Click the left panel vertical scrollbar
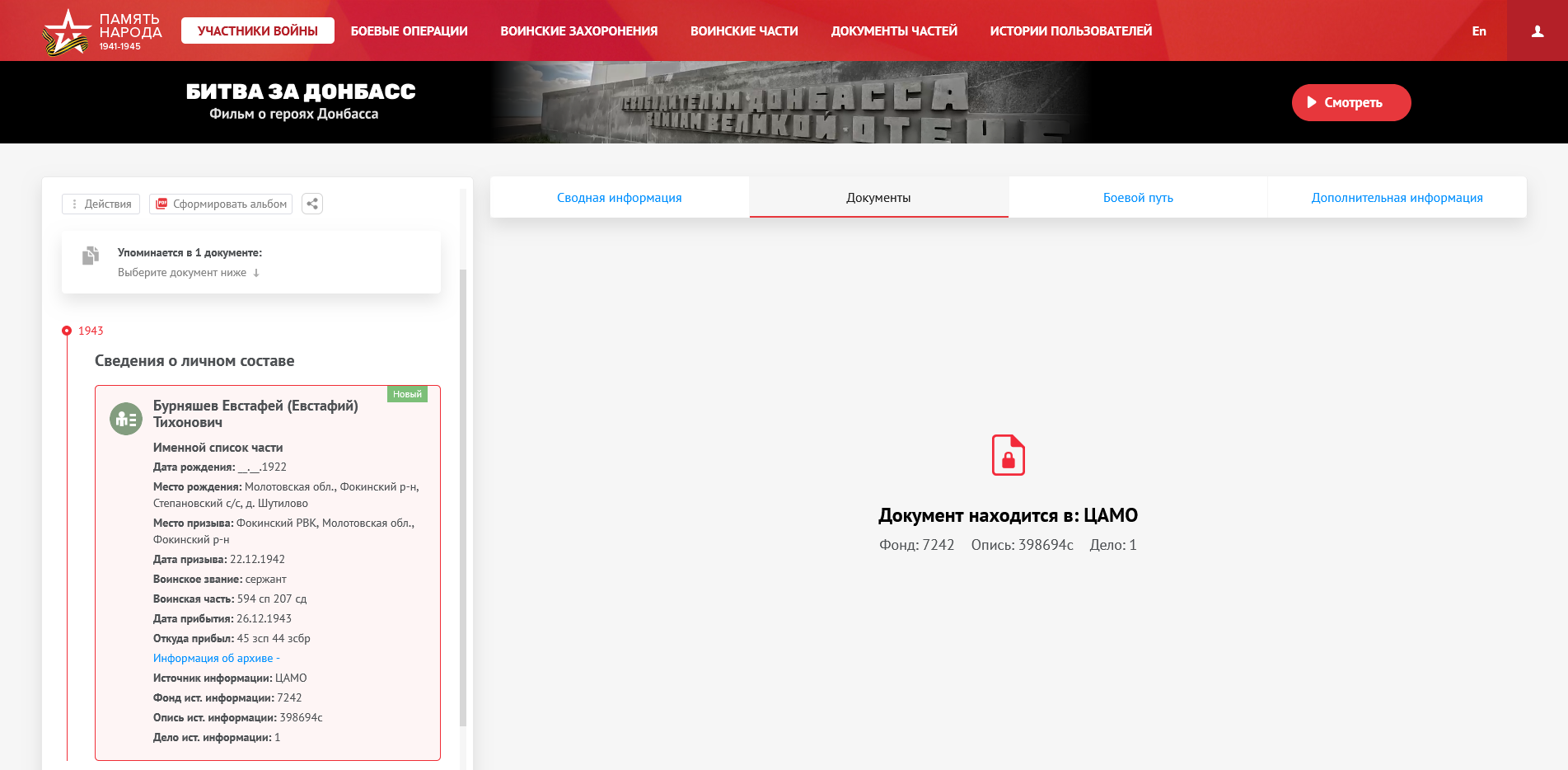1568x770 pixels. [462, 495]
